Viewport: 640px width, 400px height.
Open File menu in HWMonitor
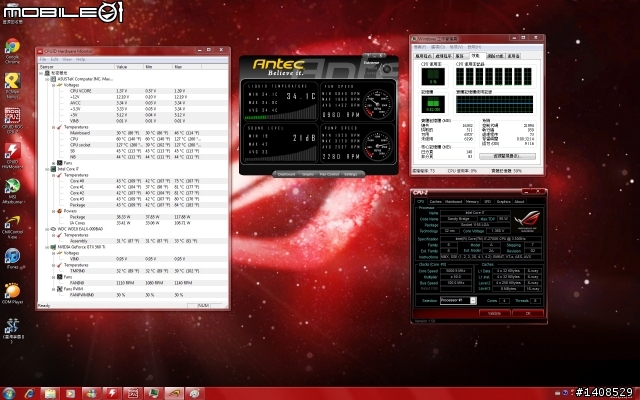tap(43, 60)
